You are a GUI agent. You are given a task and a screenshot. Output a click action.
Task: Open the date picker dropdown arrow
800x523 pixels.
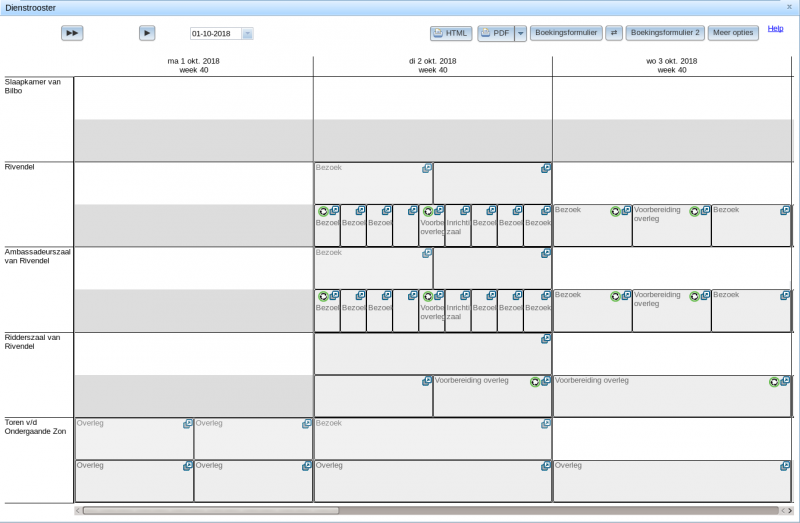click(247, 34)
